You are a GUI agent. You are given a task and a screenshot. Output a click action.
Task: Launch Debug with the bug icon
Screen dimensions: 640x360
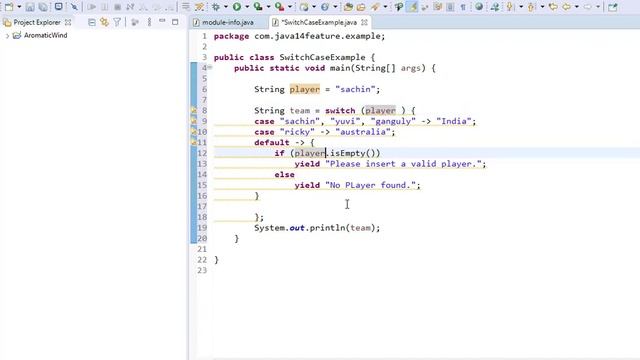[x=216, y=7]
